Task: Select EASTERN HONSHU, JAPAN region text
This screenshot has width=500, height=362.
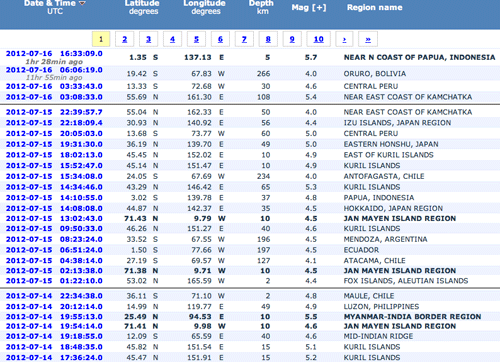Action: click(x=391, y=144)
